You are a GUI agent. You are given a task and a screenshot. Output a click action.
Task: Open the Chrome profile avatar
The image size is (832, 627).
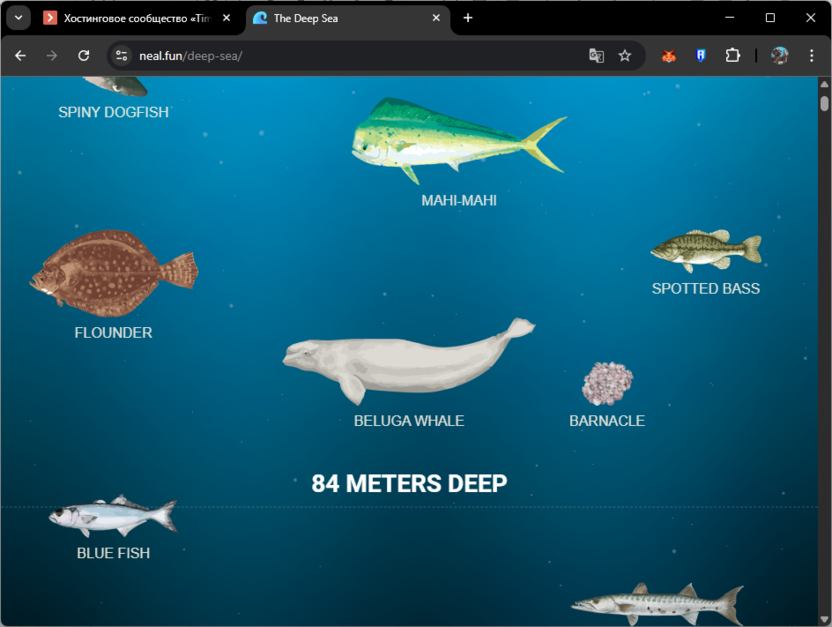pyautogui.click(x=779, y=56)
